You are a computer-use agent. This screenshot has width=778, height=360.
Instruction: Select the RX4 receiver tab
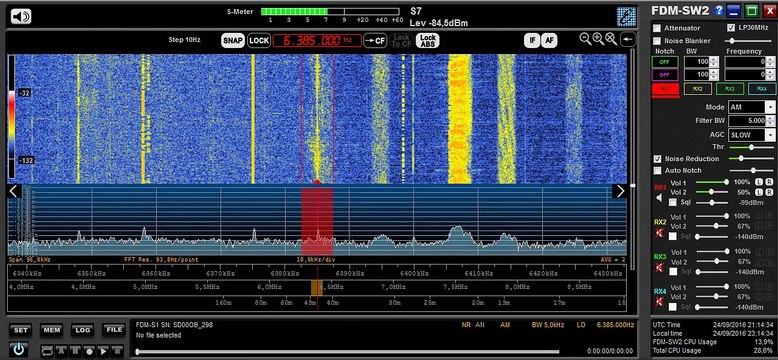762,89
